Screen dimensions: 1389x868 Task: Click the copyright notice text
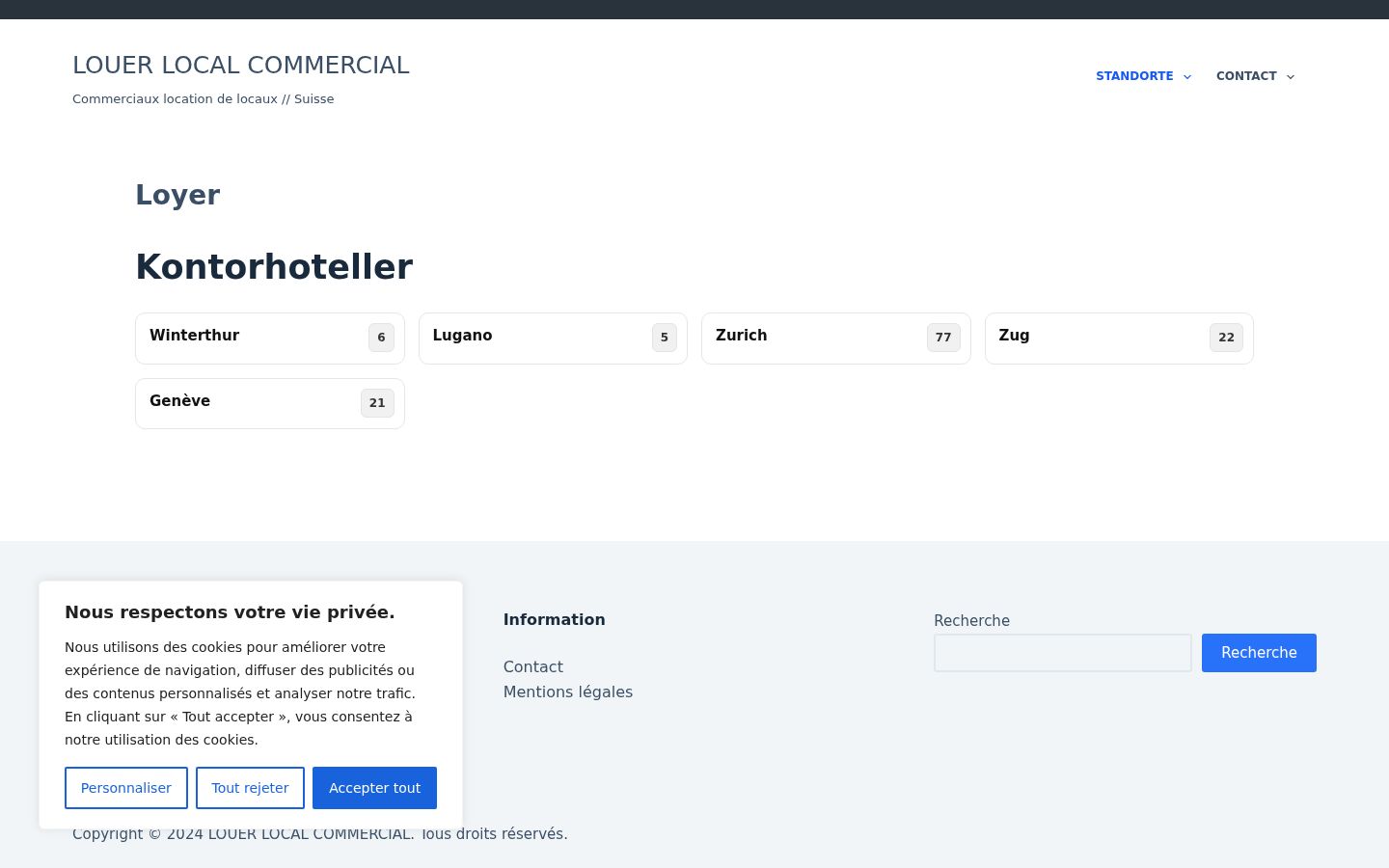pos(320,834)
